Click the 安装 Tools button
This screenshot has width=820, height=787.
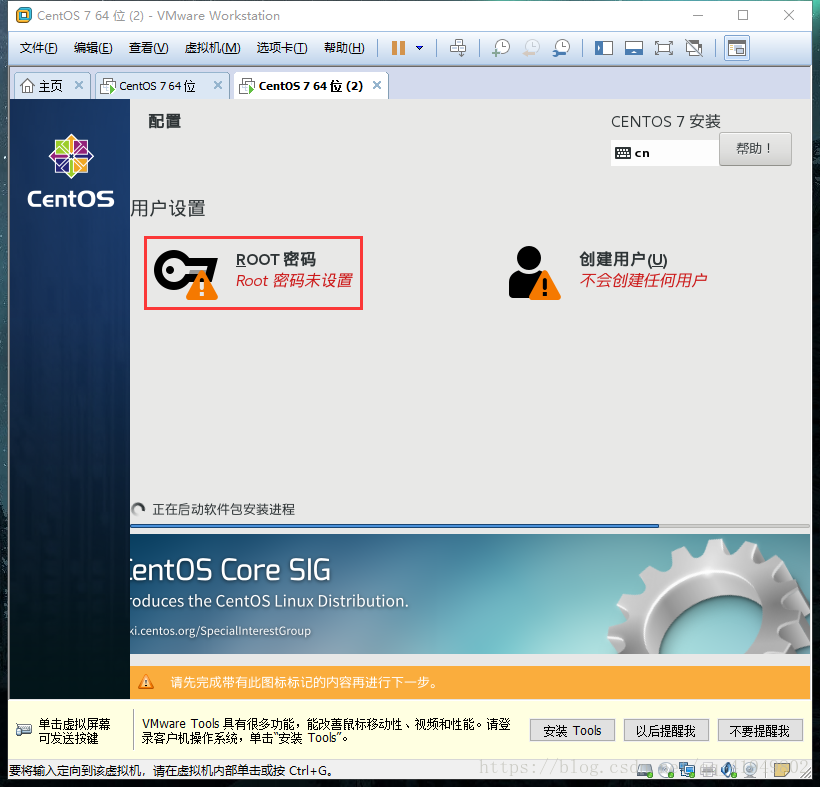tap(572, 730)
